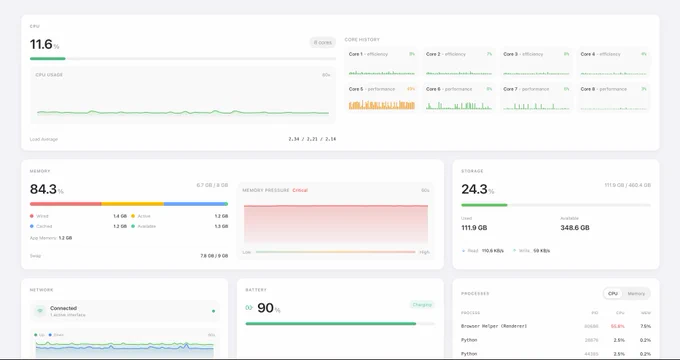The width and height of the screenshot is (680, 360).
Task: Click the Memory usage segmented bar
Action: click(x=129, y=204)
